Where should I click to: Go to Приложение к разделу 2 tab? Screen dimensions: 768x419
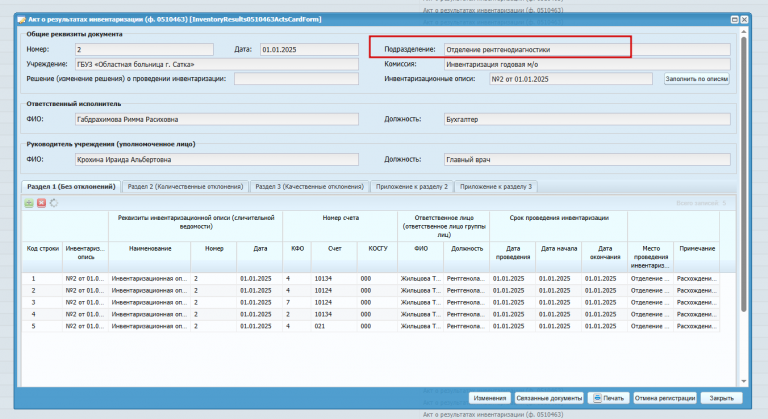point(412,187)
